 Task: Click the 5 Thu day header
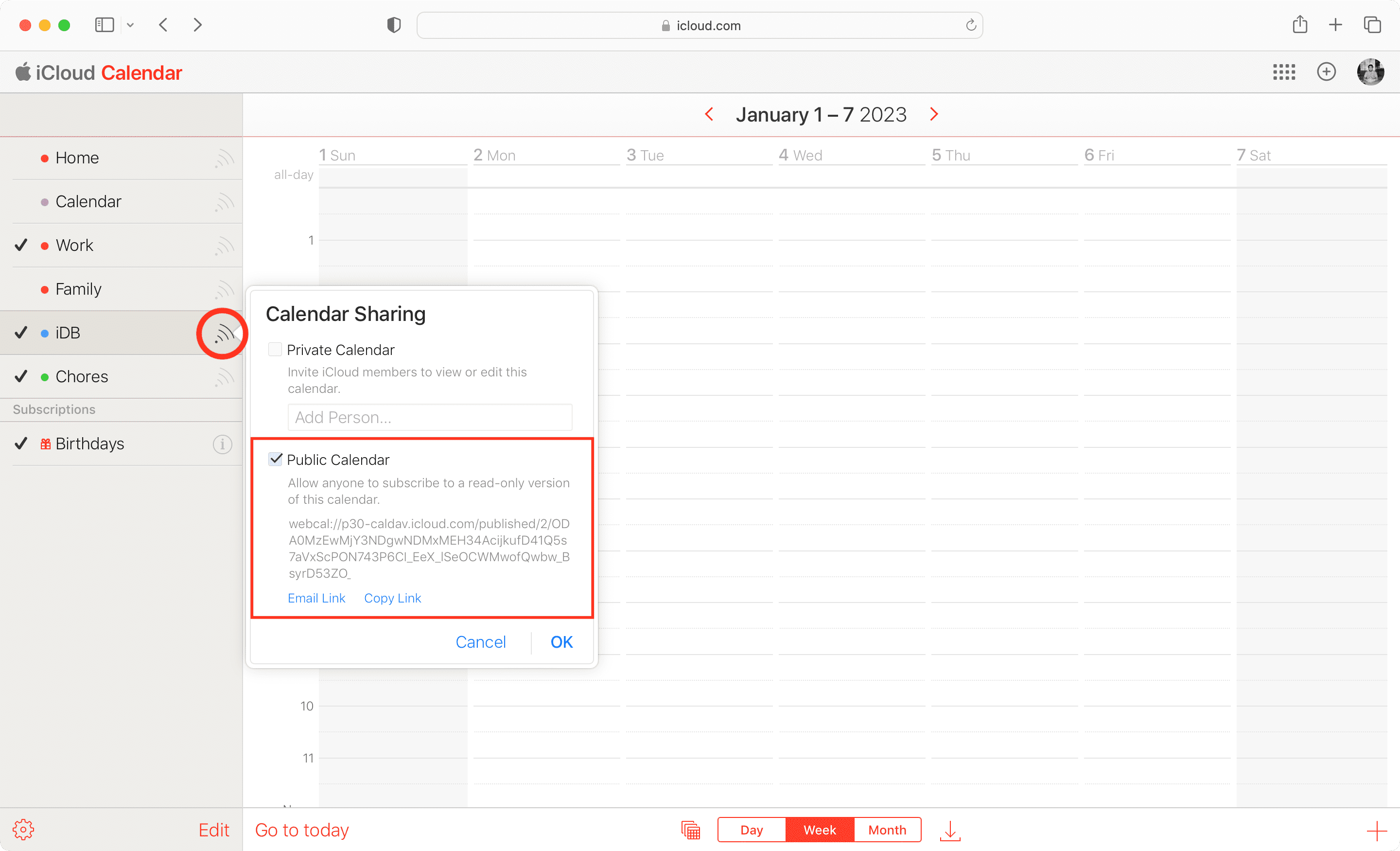point(950,155)
